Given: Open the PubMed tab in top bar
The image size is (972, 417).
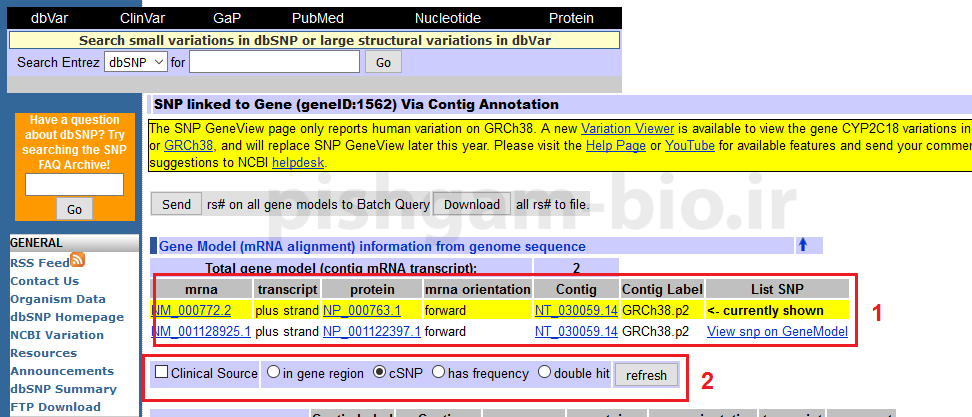Looking at the screenshot, I should tap(317, 18).
